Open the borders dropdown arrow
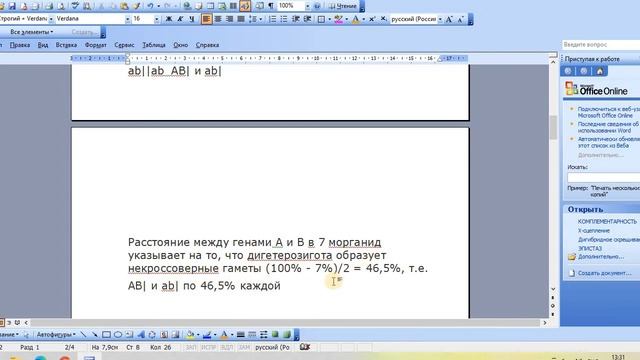640x360 pixels. pyautogui.click(x=329, y=19)
